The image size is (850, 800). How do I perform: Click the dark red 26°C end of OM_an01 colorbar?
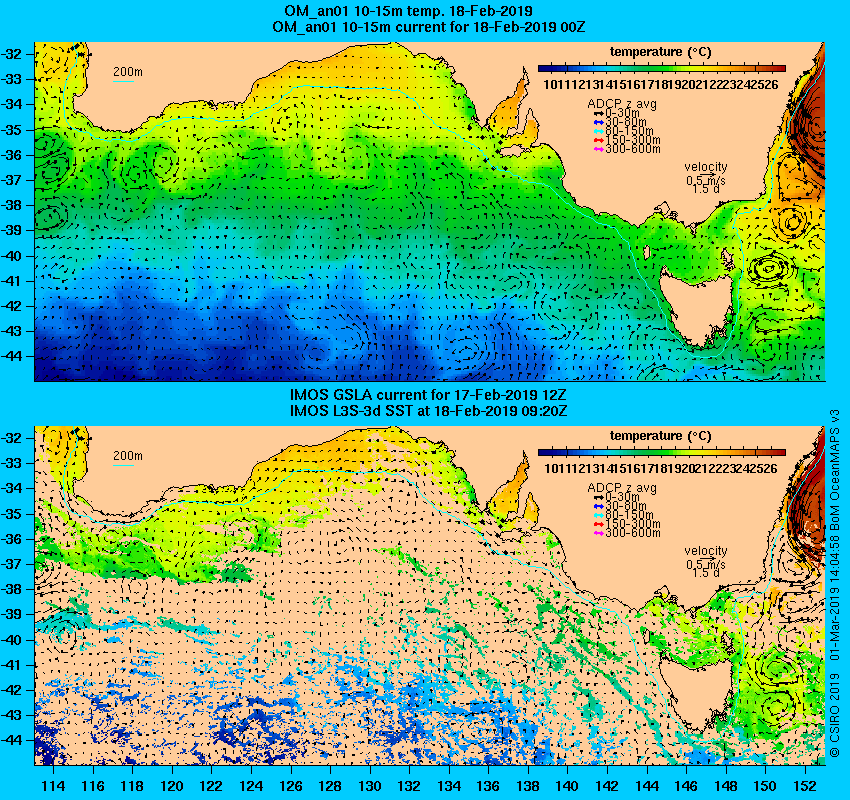pyautogui.click(x=780, y=69)
